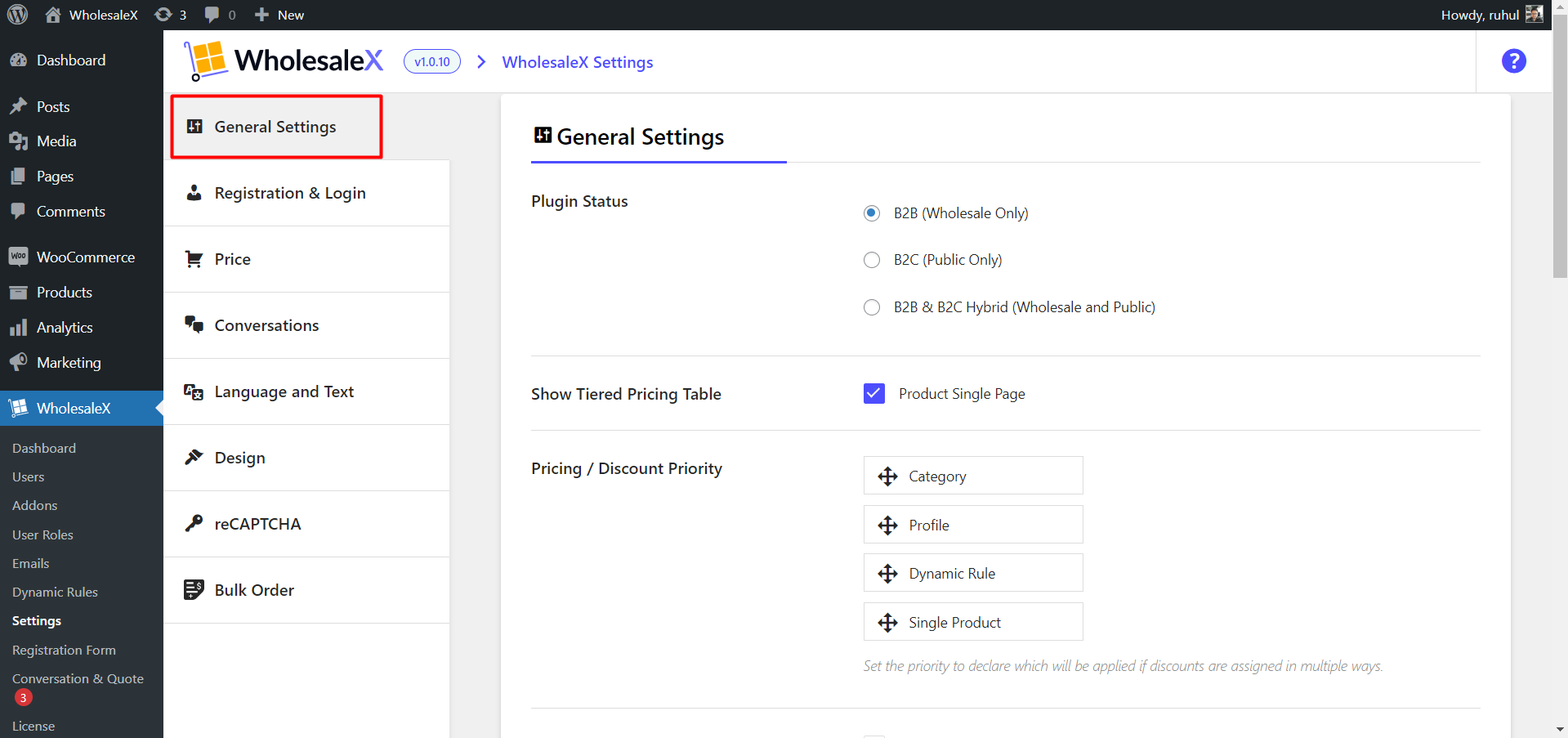
Task: Click the Posts pin icon
Action: click(x=18, y=106)
